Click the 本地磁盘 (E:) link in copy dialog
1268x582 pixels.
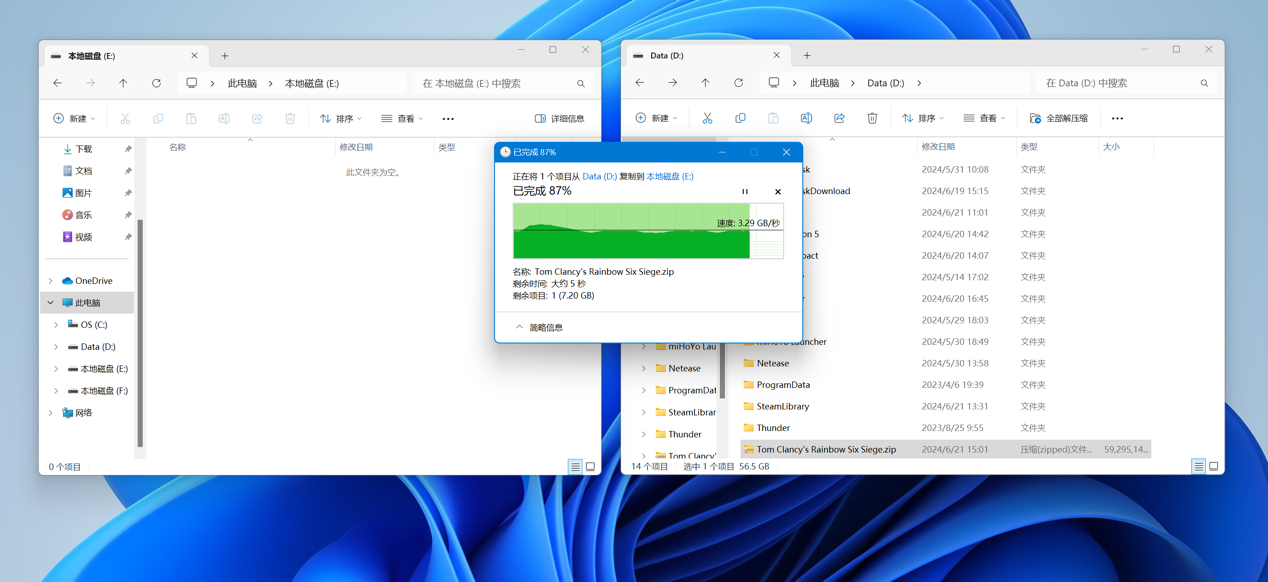click(669, 176)
